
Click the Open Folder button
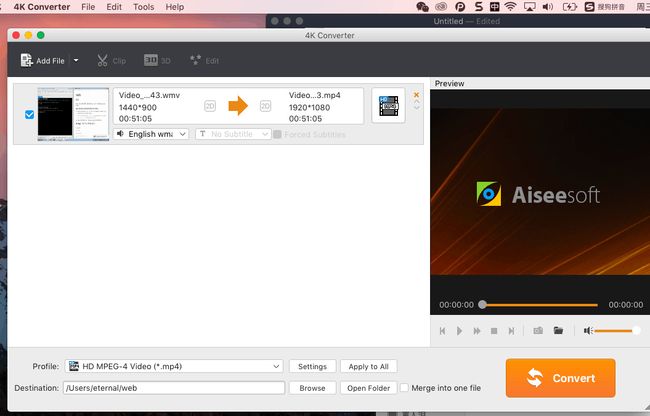tap(369, 388)
